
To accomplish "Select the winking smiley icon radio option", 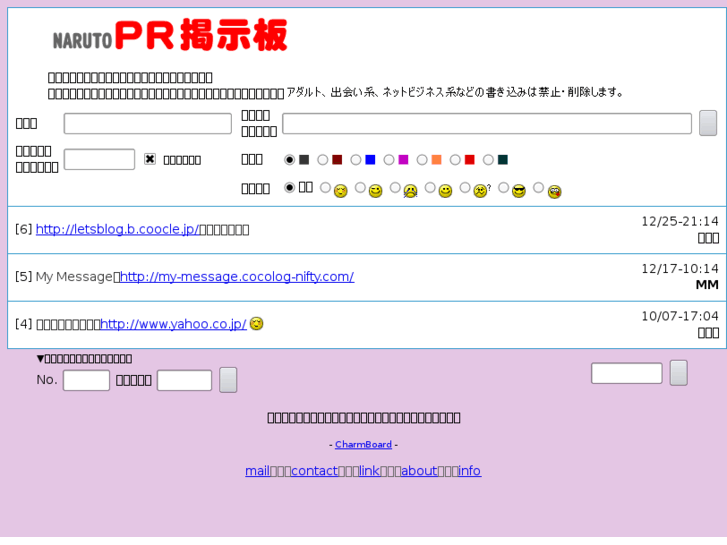I will [325, 187].
